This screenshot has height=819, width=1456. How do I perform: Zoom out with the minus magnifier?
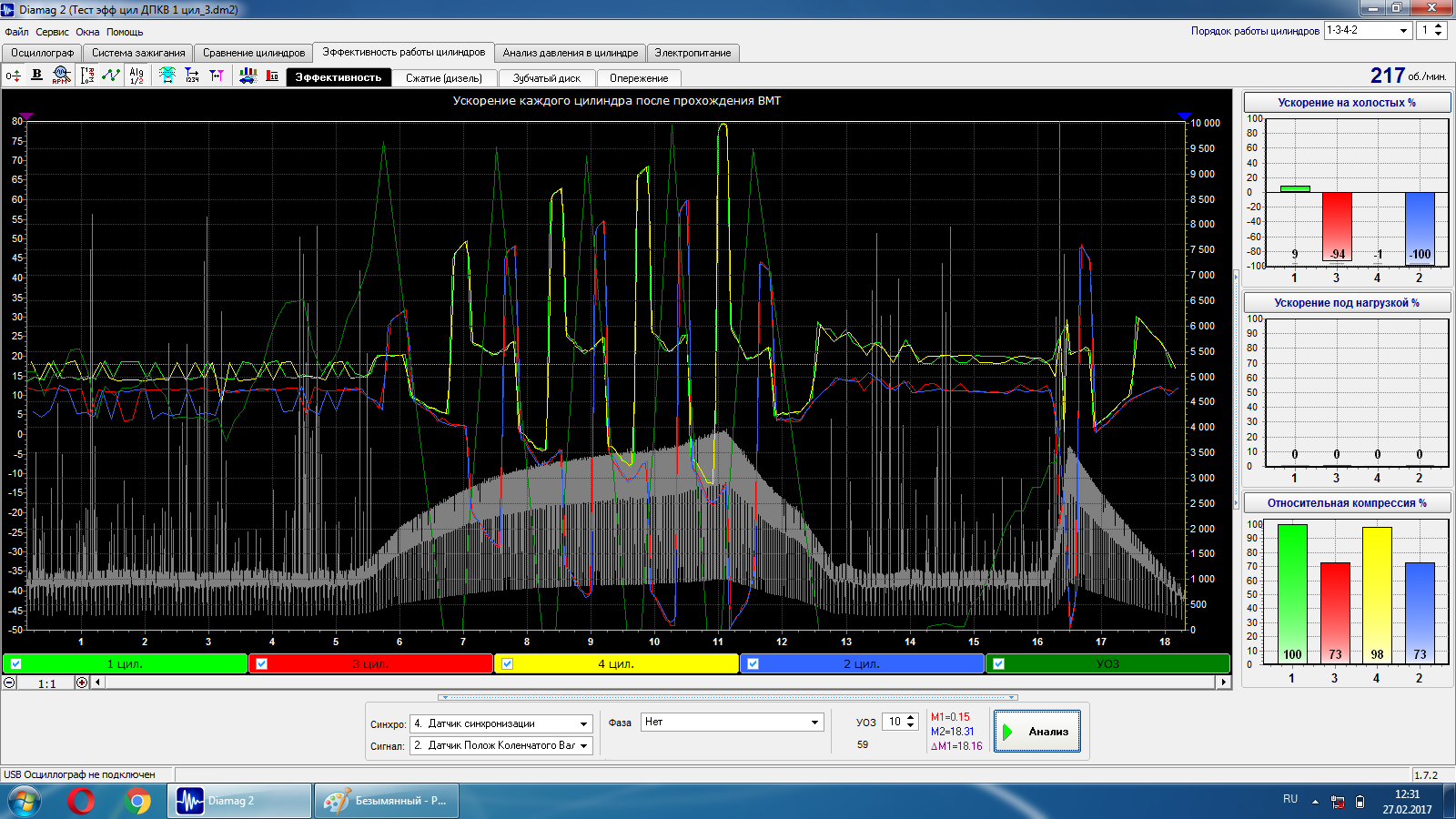pyautogui.click(x=9, y=682)
